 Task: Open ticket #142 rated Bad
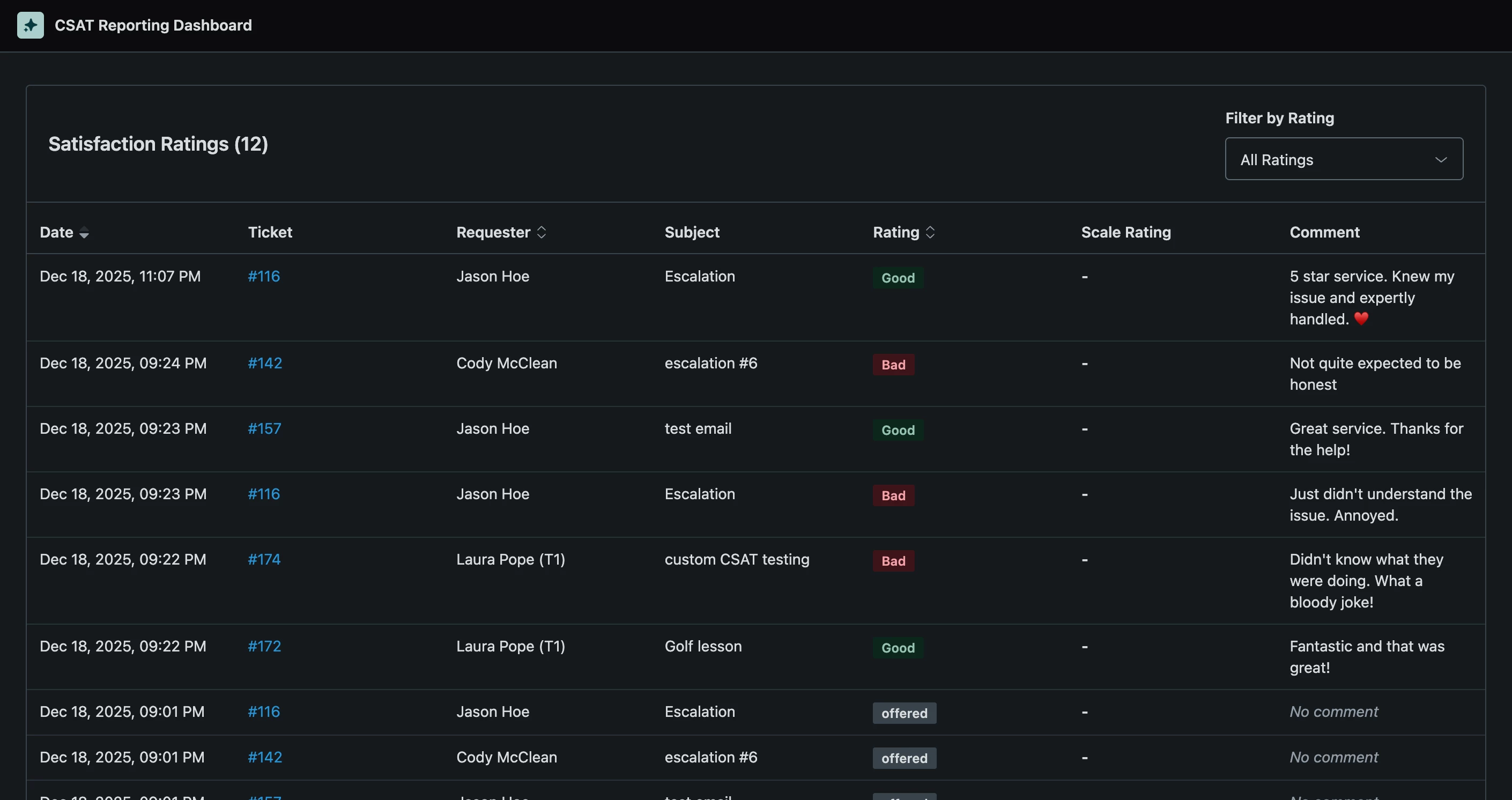pyautogui.click(x=265, y=364)
